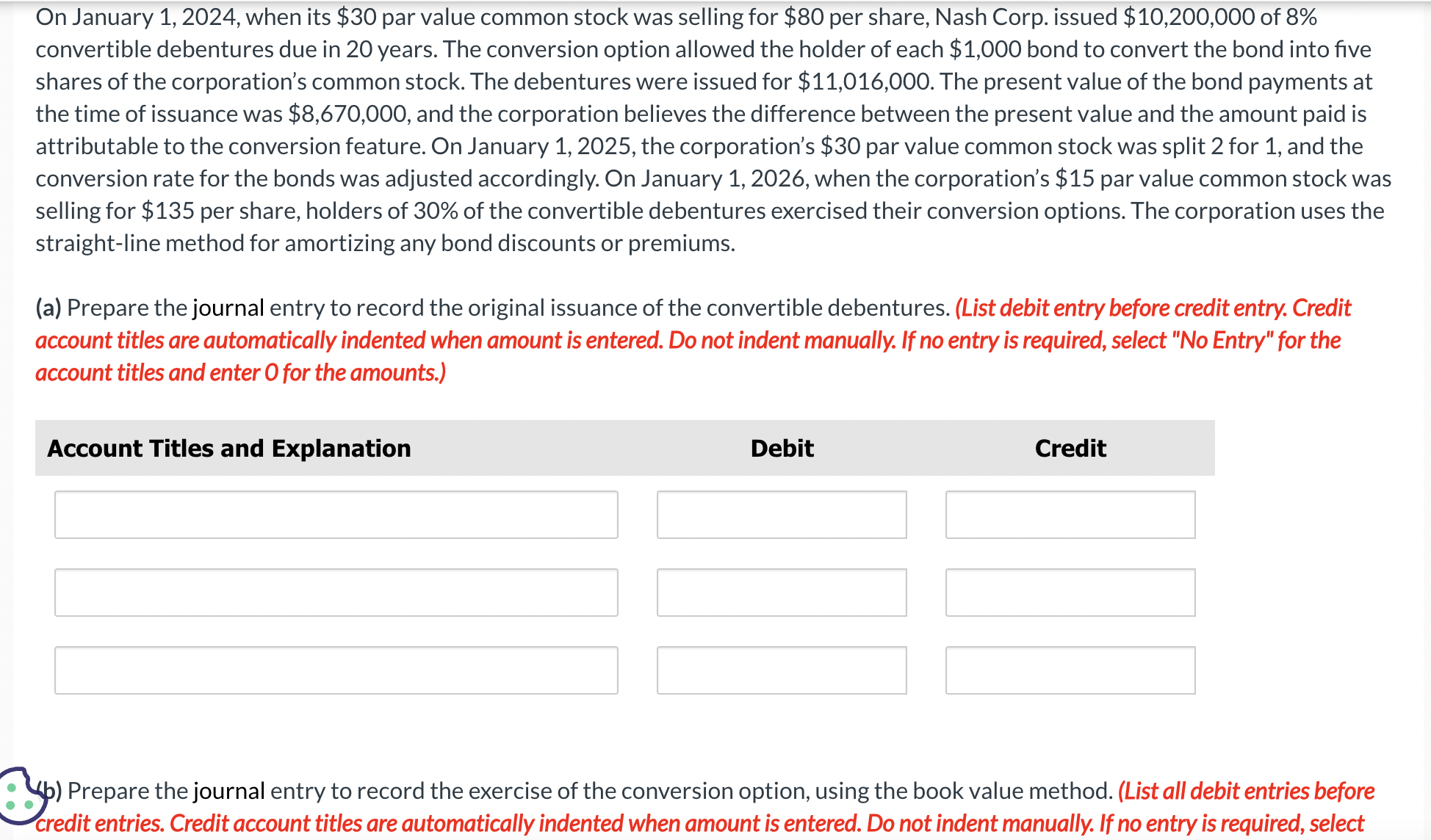Click the first row Debit amount field
The image size is (1431, 840).
pos(781,514)
